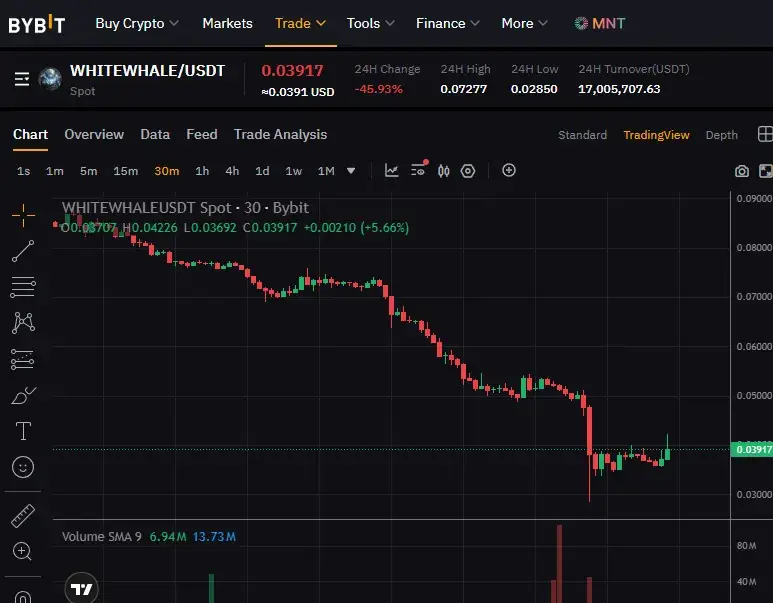The height and width of the screenshot is (603, 773).
Task: Click the WHITEWHALE coin avatar icon
Action: (50, 79)
